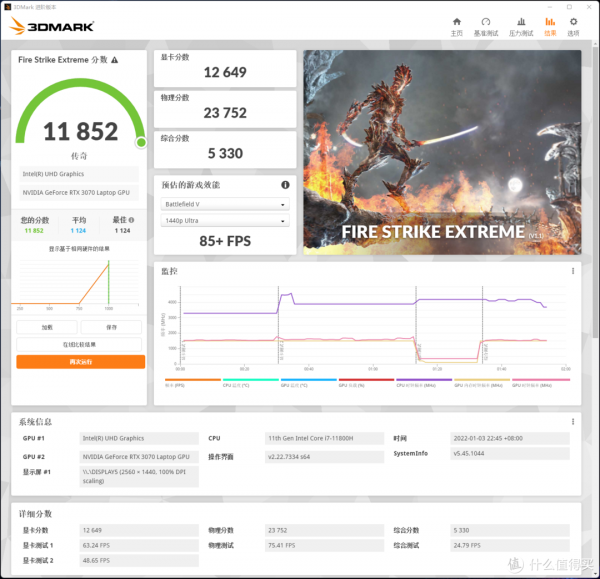Click the info icon next to 最佳
This screenshot has height=579, width=600.
(131, 220)
